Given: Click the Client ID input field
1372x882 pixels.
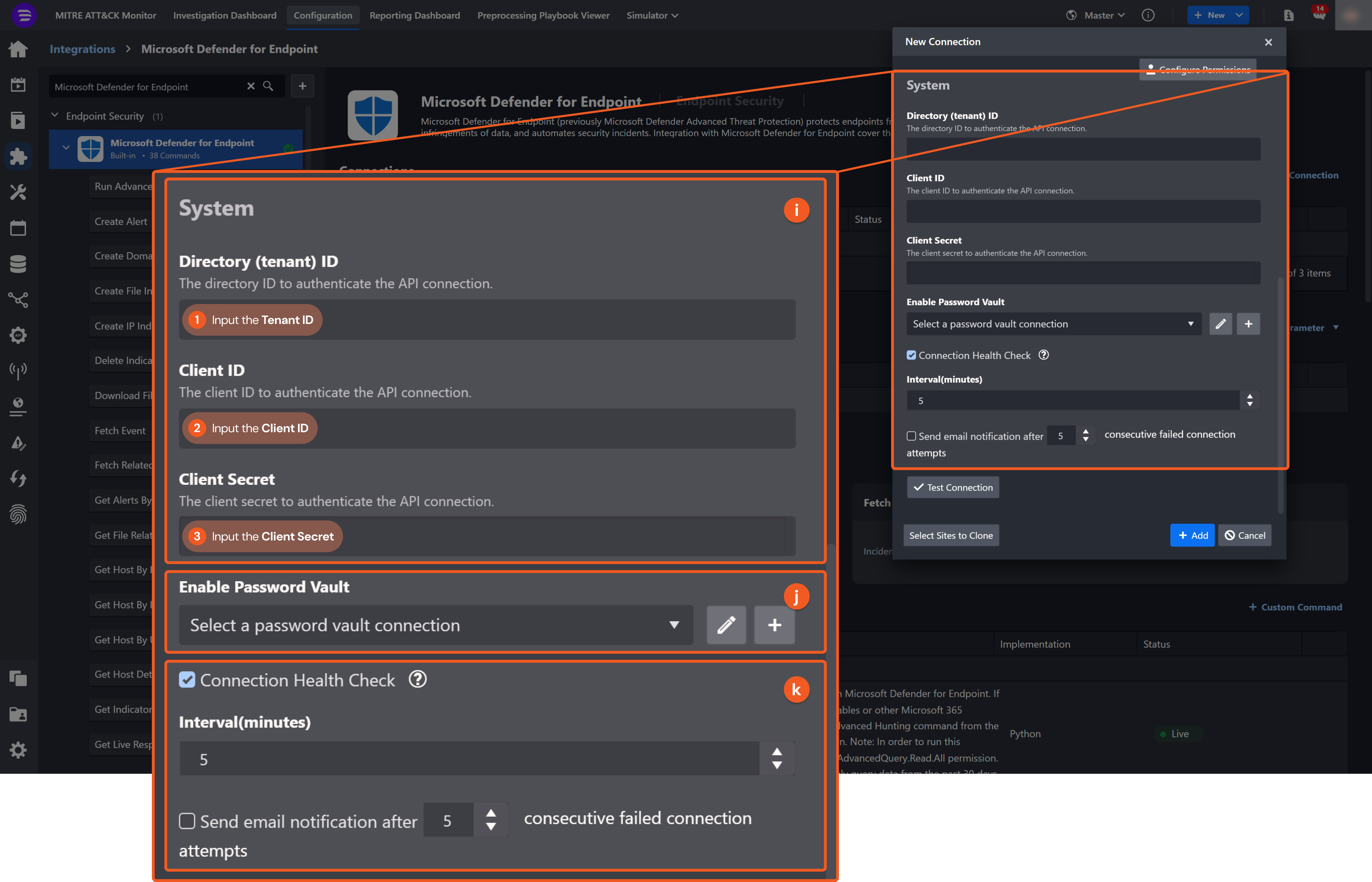Looking at the screenshot, I should [1083, 211].
